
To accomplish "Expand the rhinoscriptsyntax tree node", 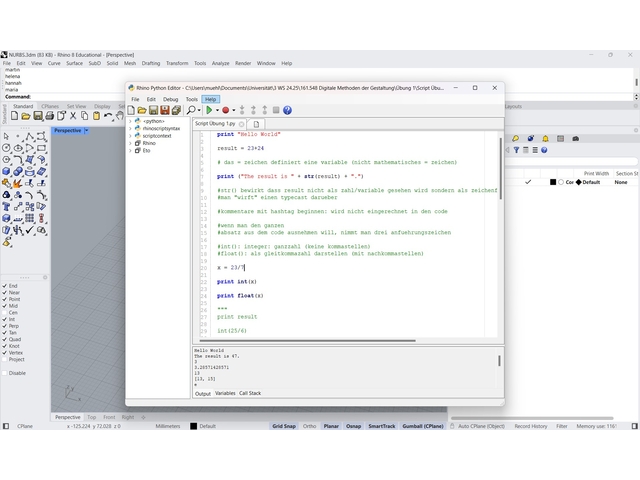I will (130, 129).
